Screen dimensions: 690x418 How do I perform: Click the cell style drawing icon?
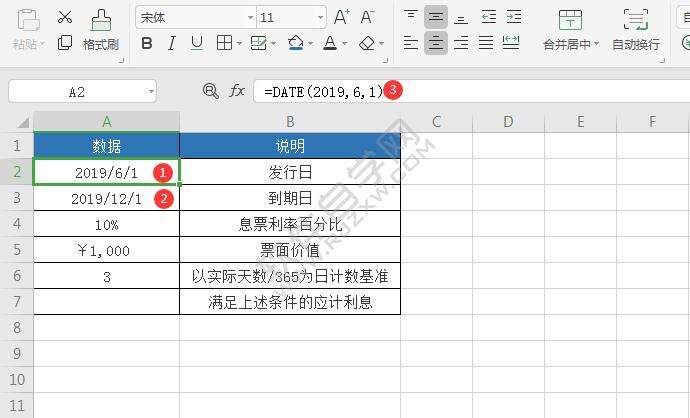click(259, 43)
